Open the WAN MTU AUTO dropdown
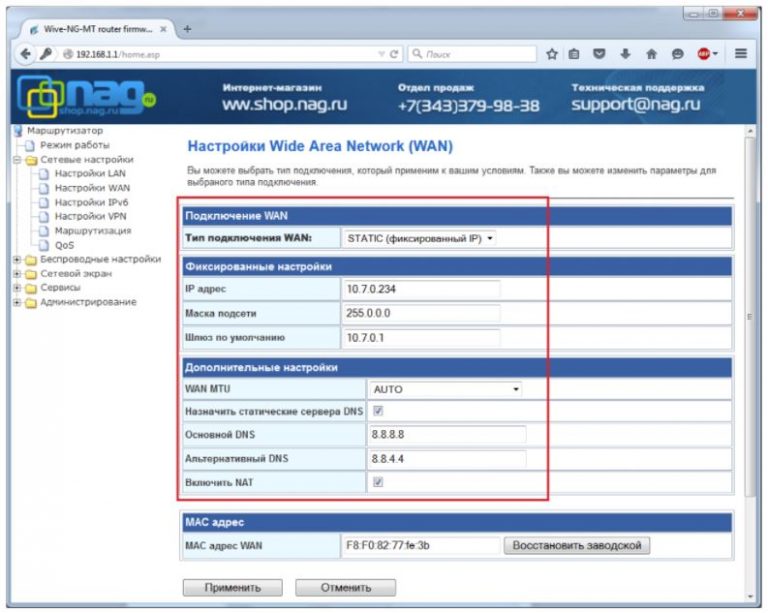Image resolution: width=768 pixels, height=613 pixels. 445,389
